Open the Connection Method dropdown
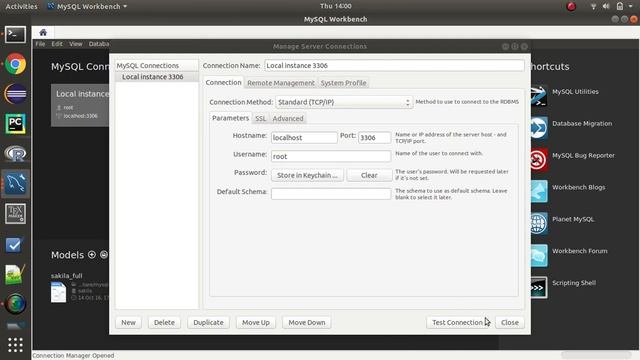The width and height of the screenshot is (640, 360). click(x=344, y=102)
